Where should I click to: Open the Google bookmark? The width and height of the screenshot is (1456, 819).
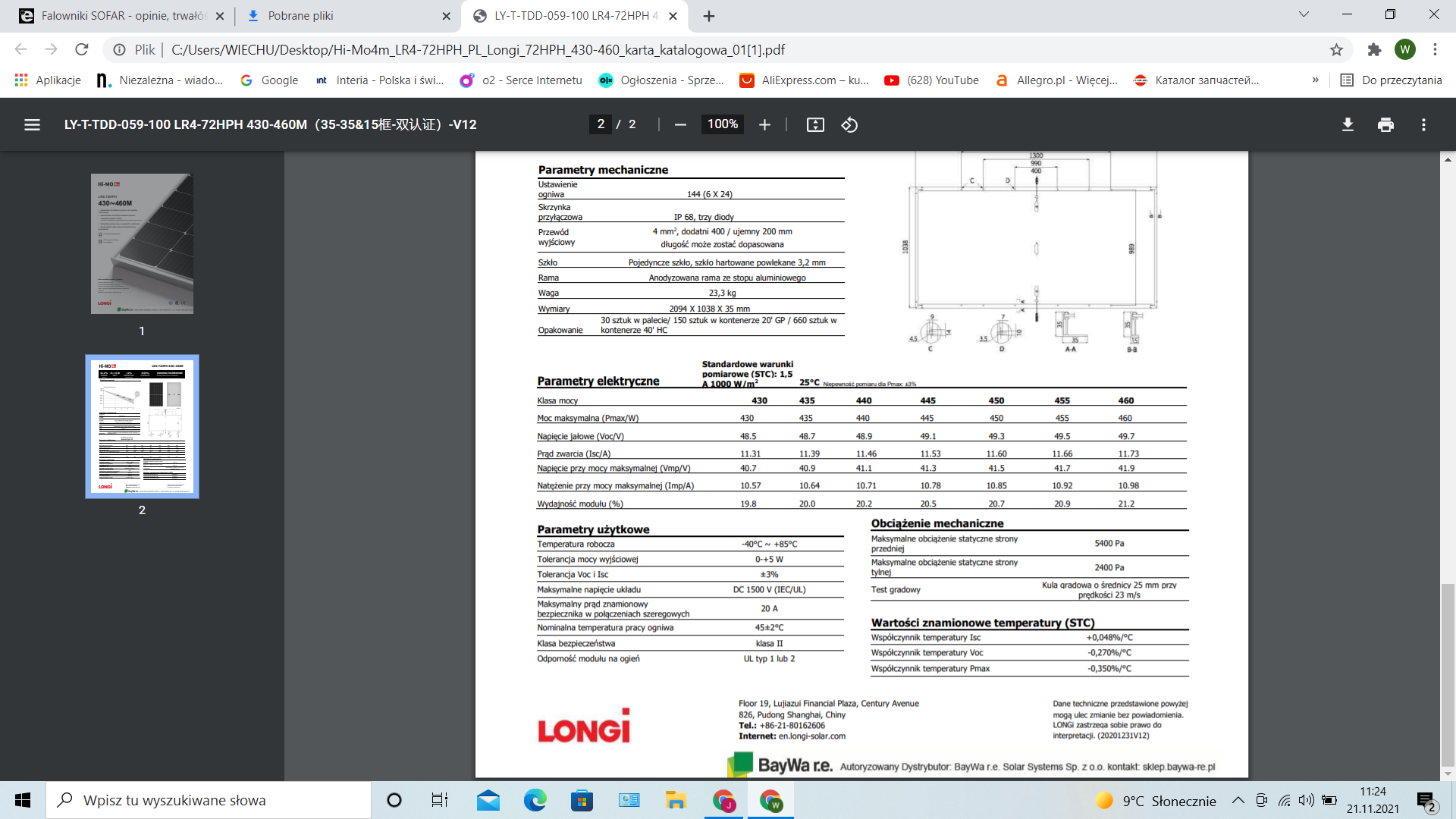[269, 80]
